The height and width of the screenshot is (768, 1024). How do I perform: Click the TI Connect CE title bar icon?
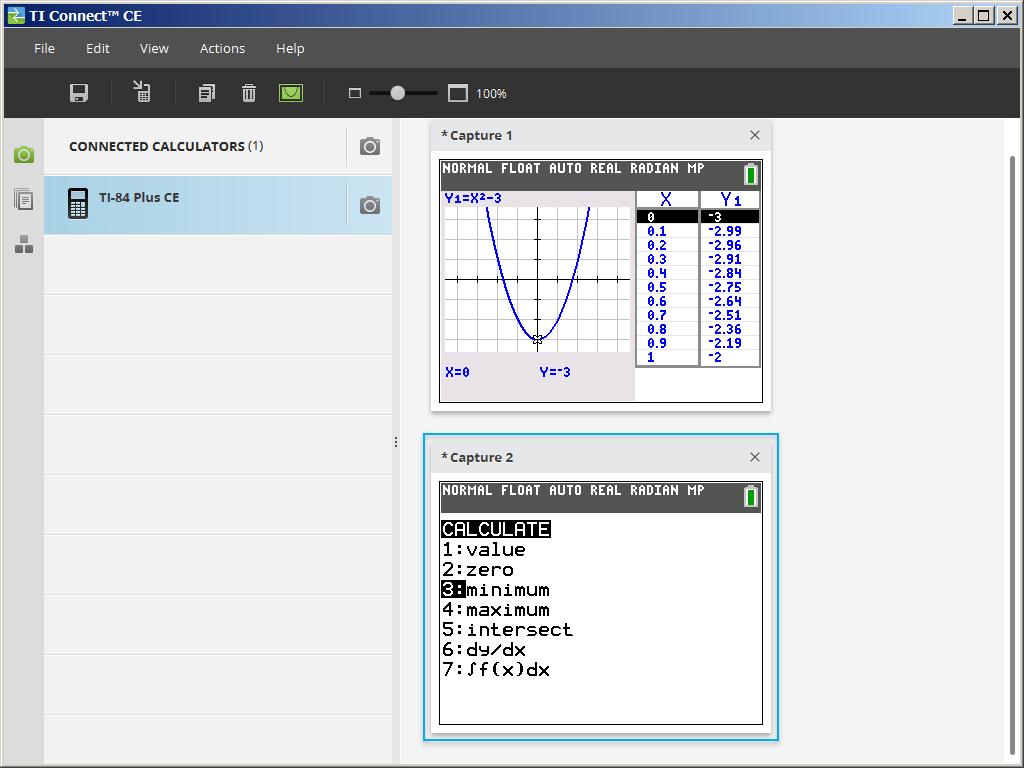pos(16,15)
